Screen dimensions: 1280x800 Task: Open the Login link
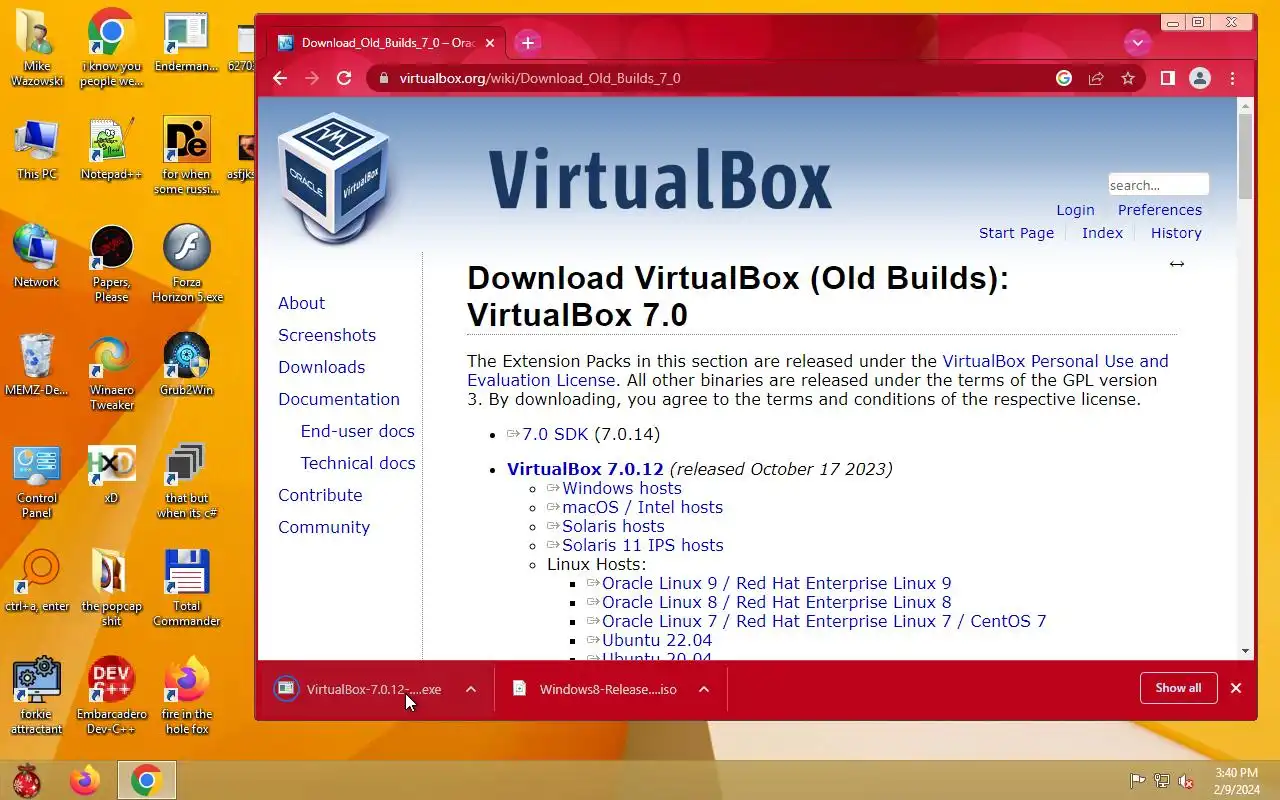click(1075, 210)
